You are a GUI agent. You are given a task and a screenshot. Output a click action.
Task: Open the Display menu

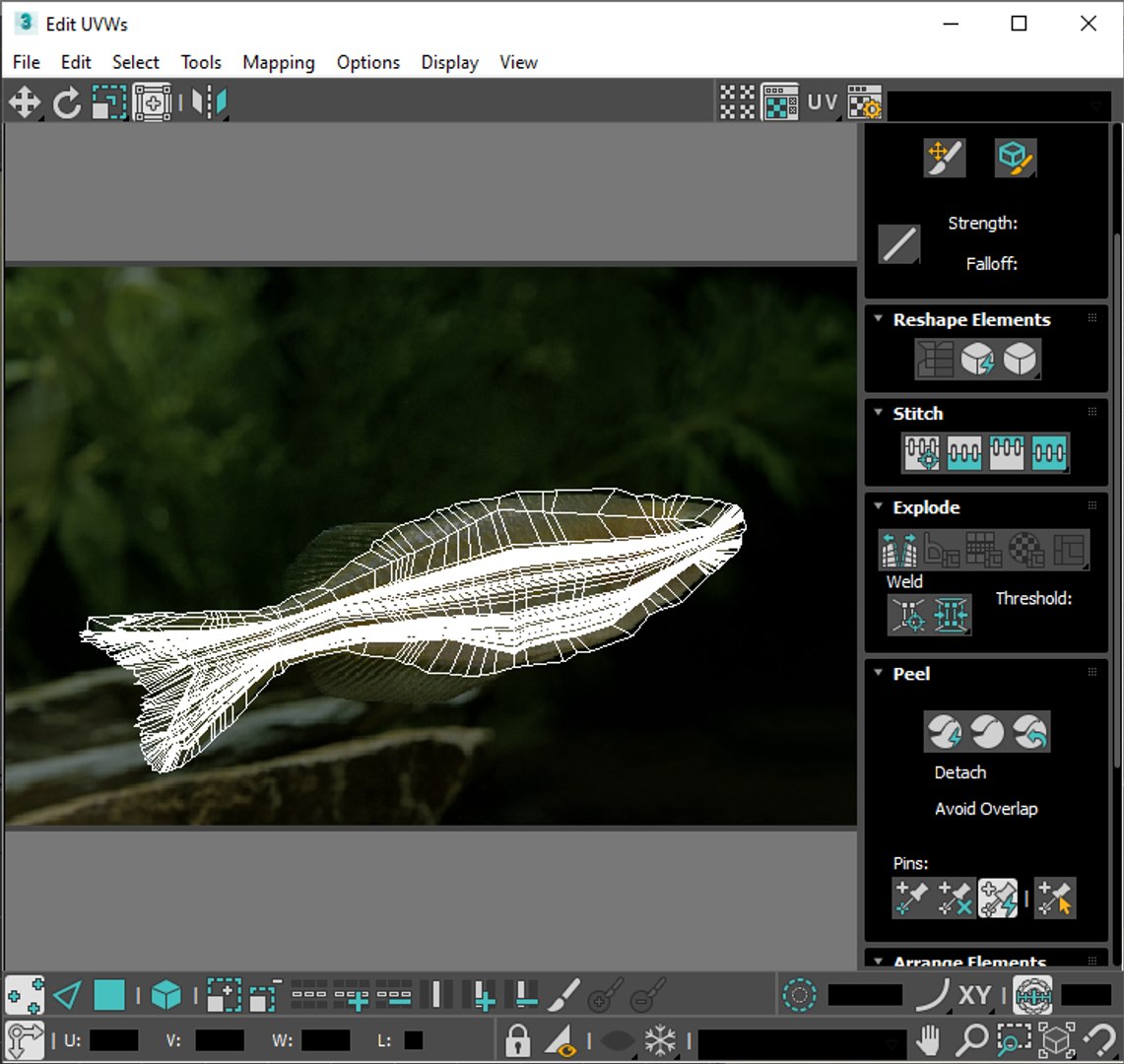(449, 62)
